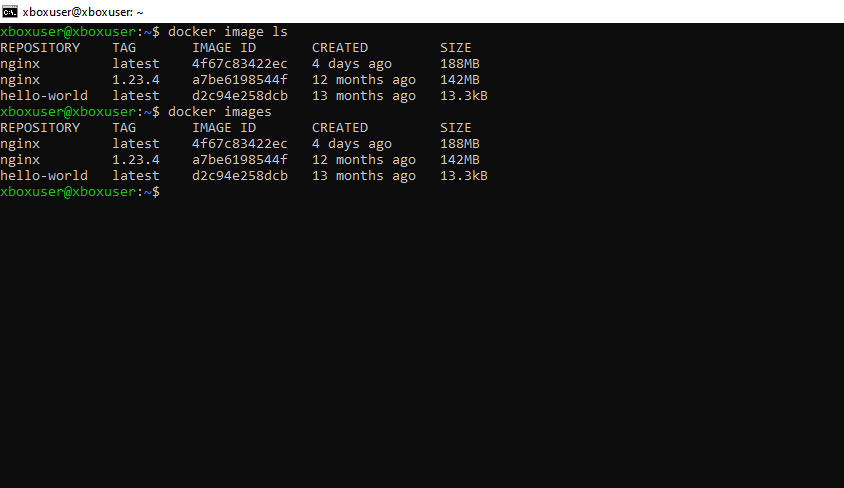Click image ID 4f67c83422ec in first listing

(240, 63)
